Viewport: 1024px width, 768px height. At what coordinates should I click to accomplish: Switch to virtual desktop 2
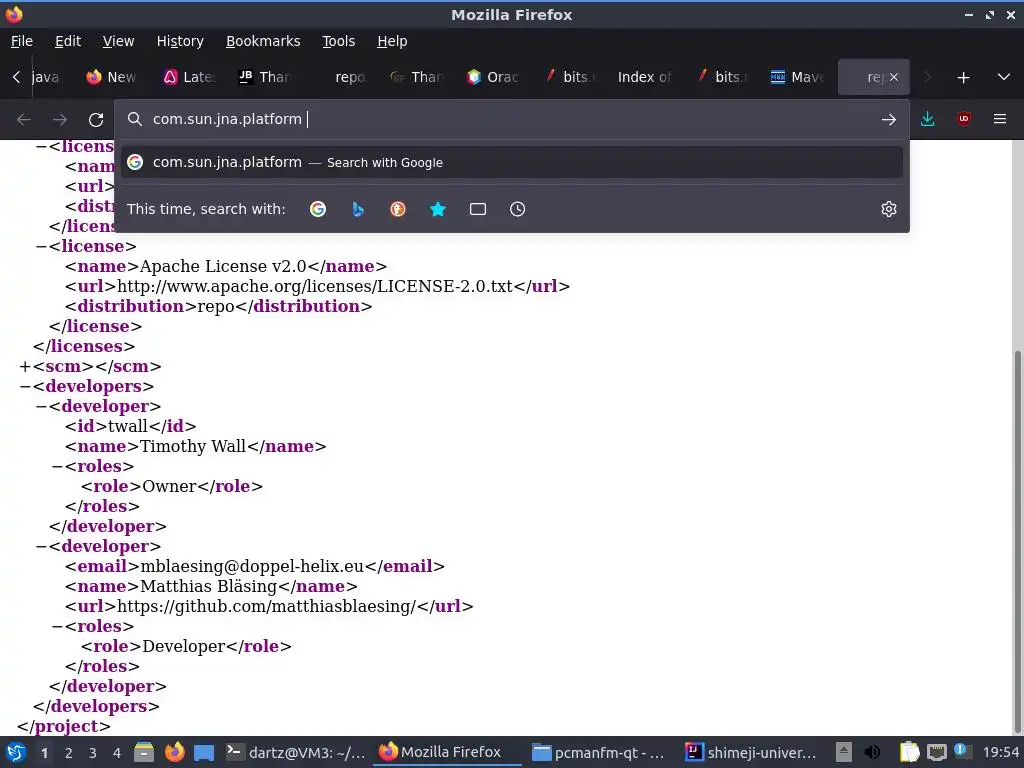pyautogui.click(x=68, y=753)
